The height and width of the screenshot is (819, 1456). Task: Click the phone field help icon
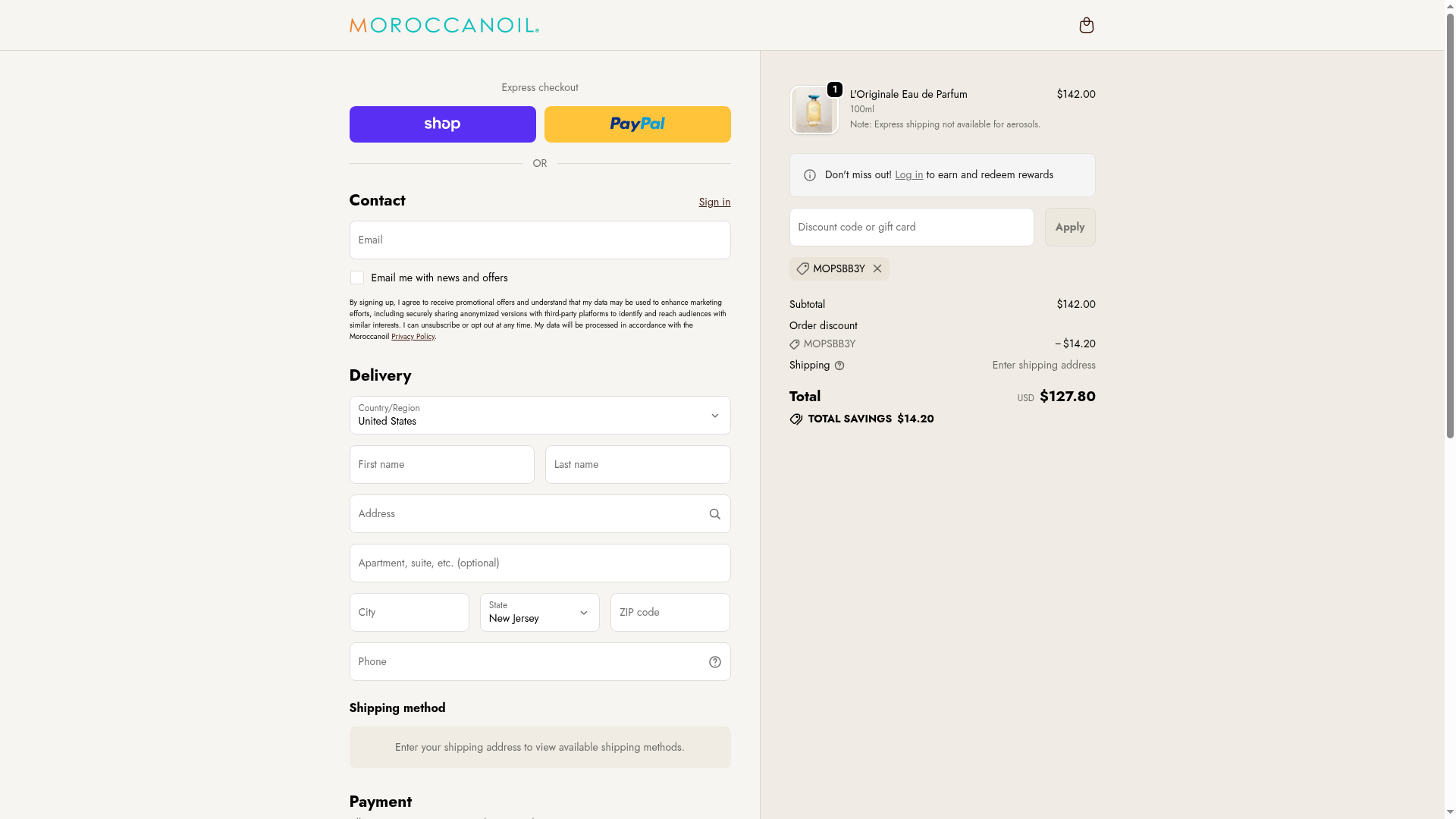714,662
